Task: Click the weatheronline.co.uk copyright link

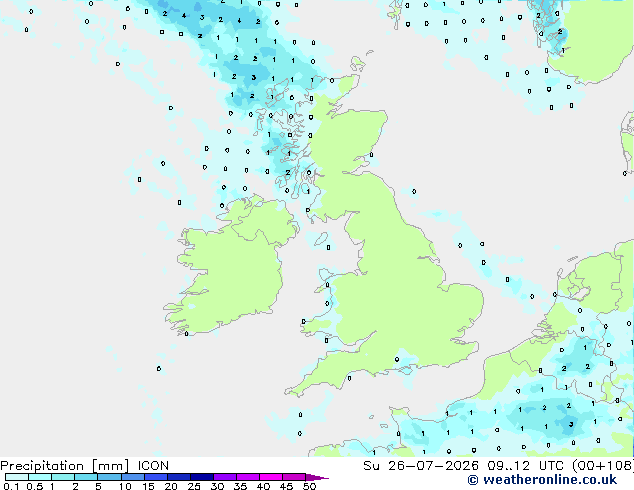Action: 542,480
